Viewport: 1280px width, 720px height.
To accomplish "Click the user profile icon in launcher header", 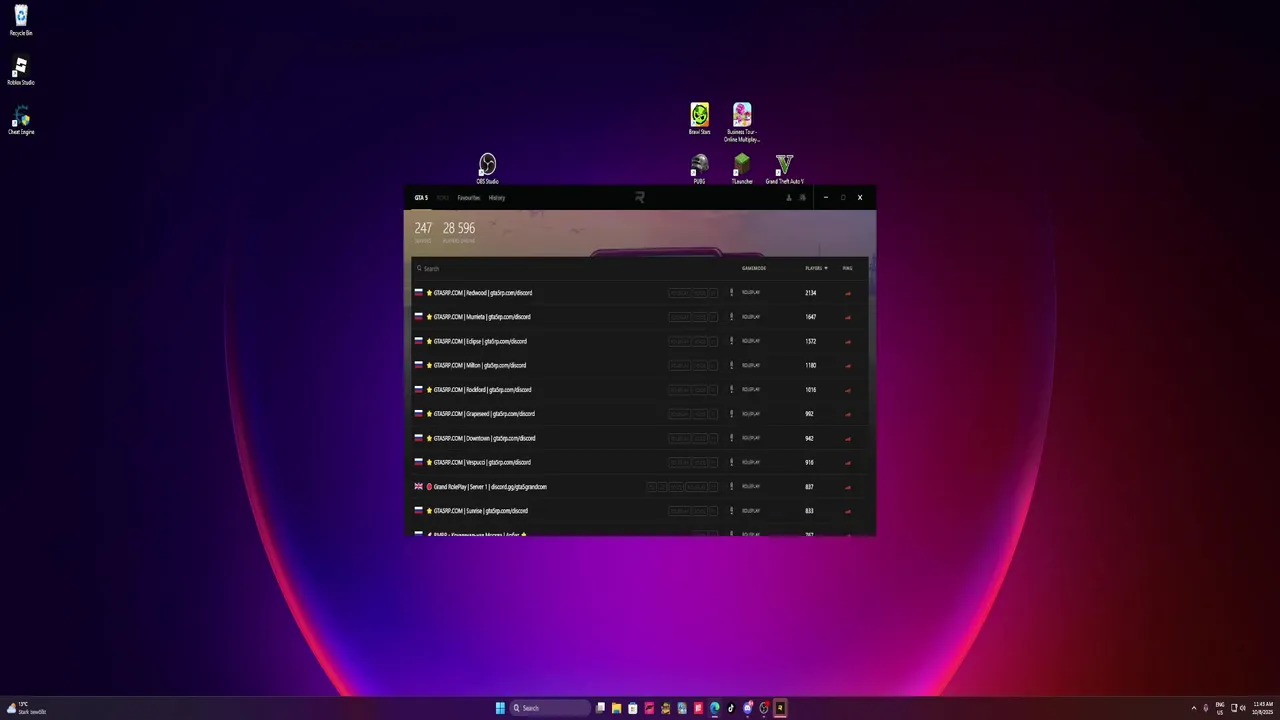I will pyautogui.click(x=788, y=198).
